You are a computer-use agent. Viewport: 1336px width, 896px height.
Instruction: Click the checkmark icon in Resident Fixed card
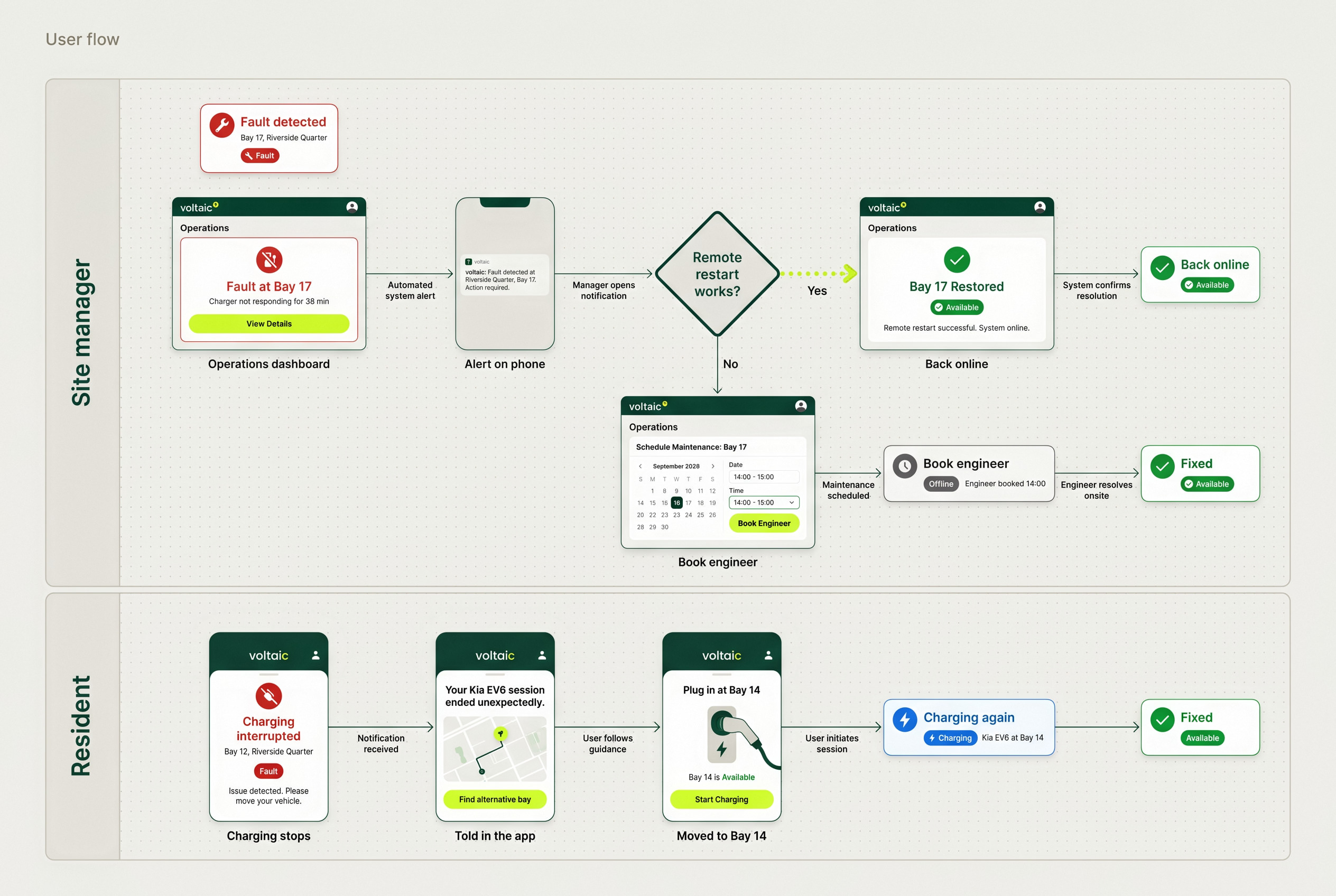click(x=1162, y=720)
